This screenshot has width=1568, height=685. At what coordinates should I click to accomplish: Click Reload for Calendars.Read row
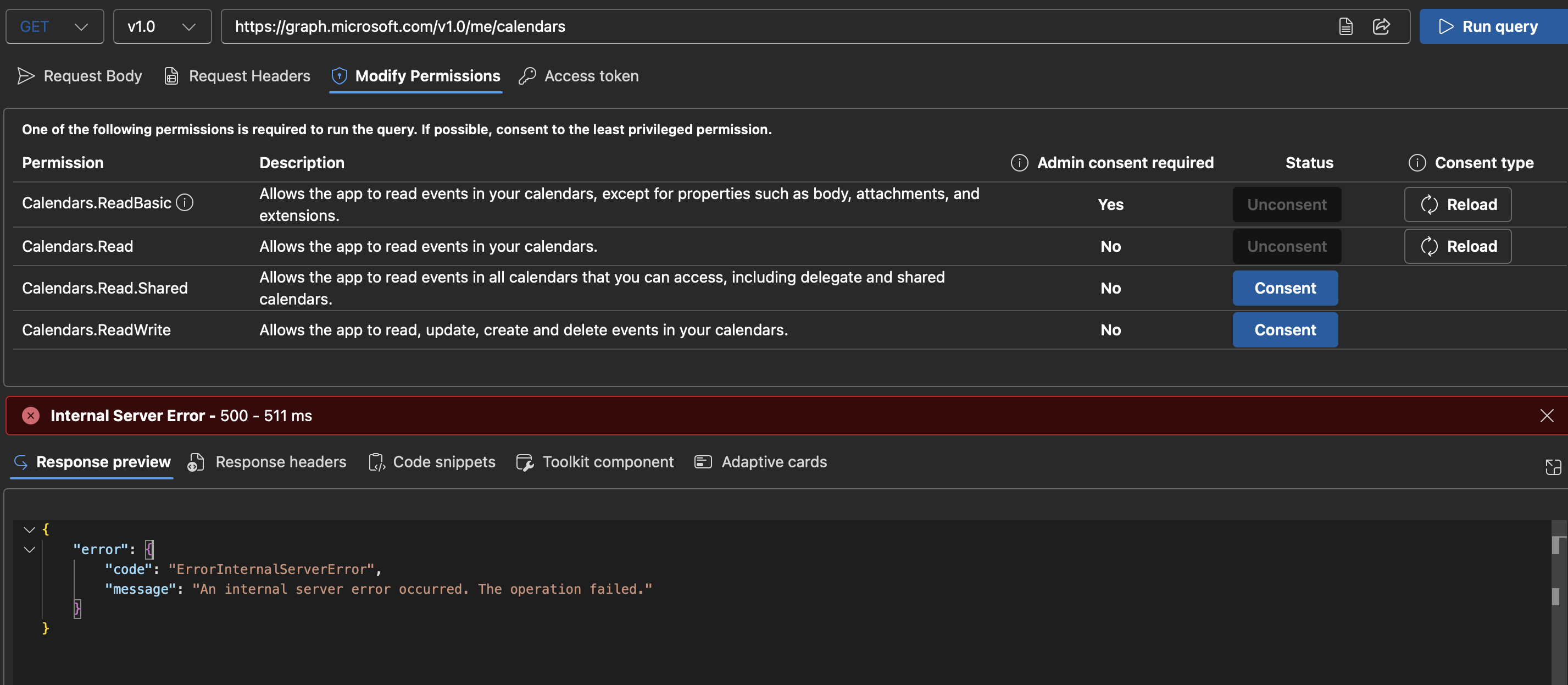[x=1458, y=247]
